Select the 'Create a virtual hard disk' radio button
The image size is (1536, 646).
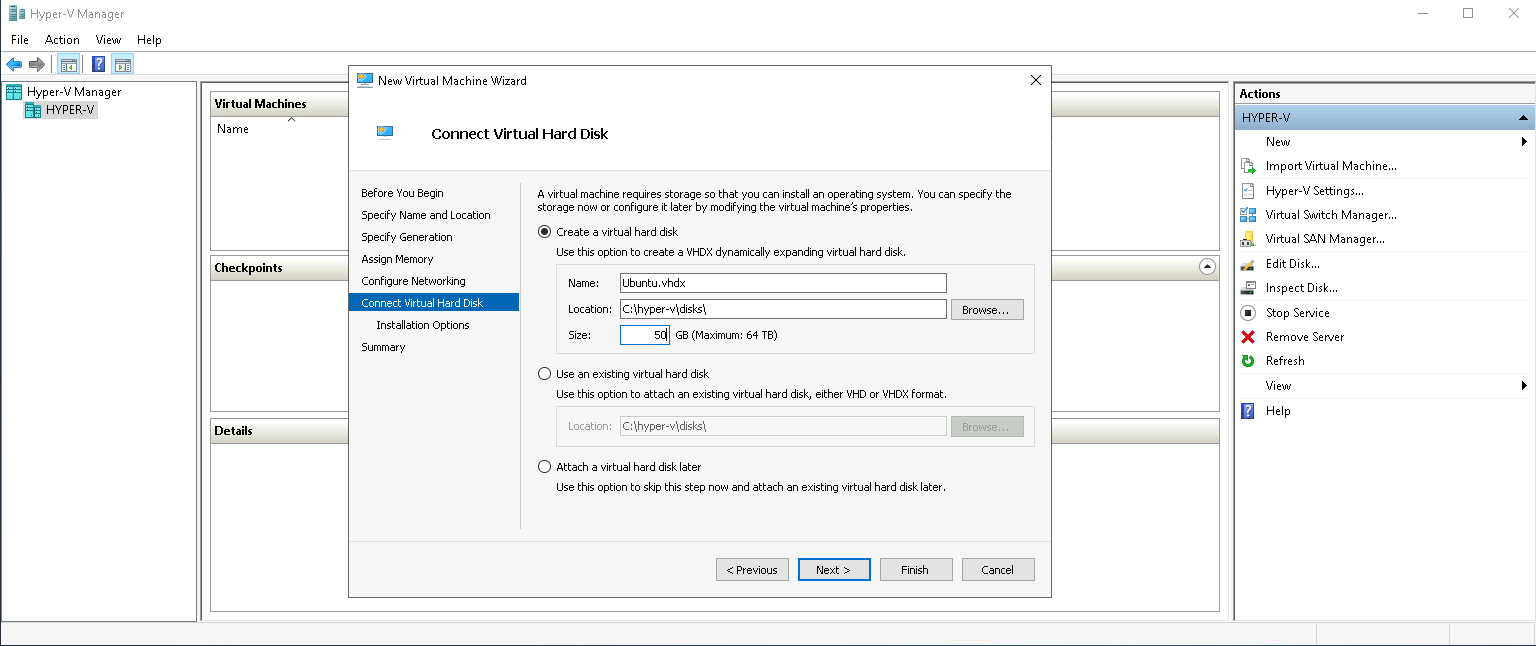(544, 232)
